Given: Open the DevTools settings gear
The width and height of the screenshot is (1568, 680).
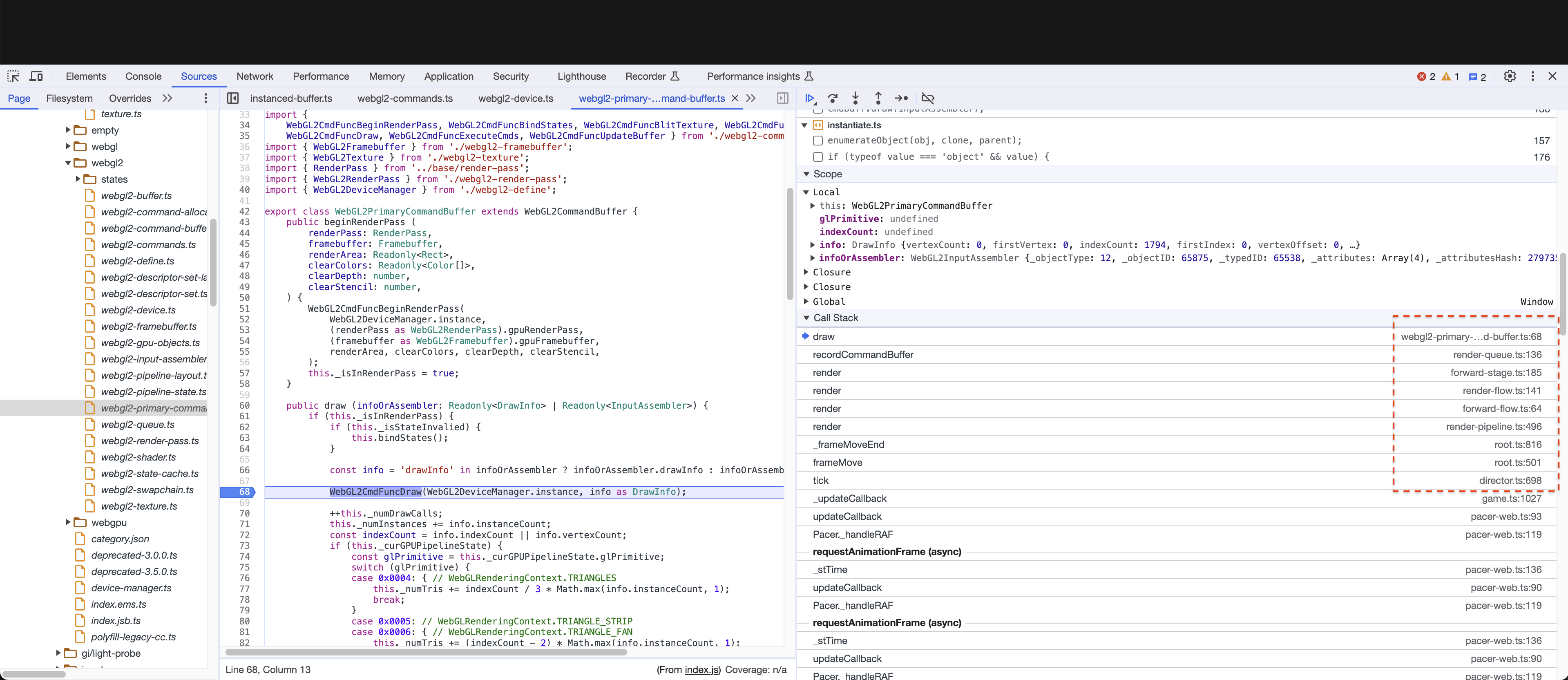Looking at the screenshot, I should (x=1510, y=76).
